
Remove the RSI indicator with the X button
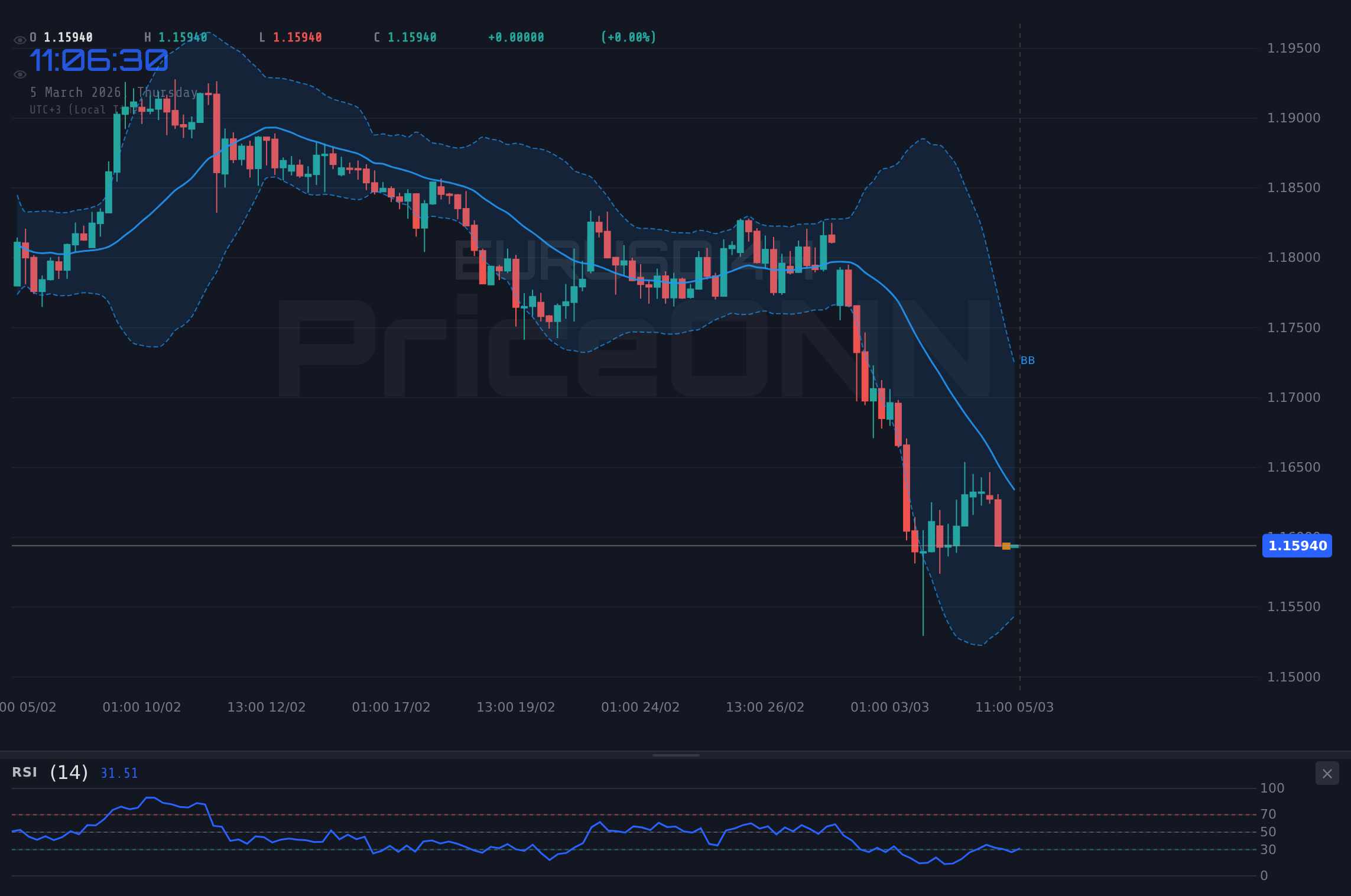pyautogui.click(x=1327, y=773)
